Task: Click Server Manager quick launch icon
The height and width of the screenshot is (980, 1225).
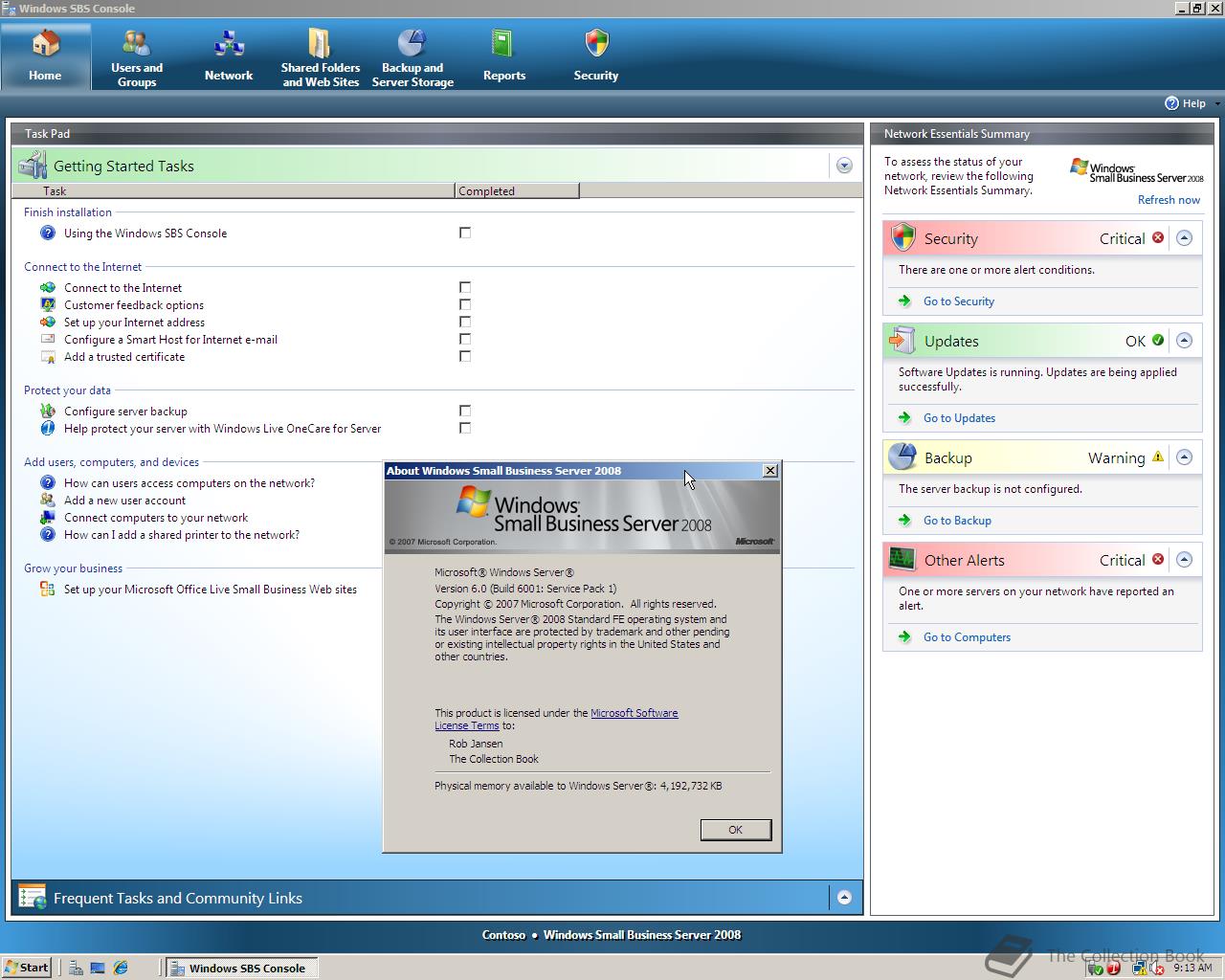Action: pyautogui.click(x=75, y=968)
